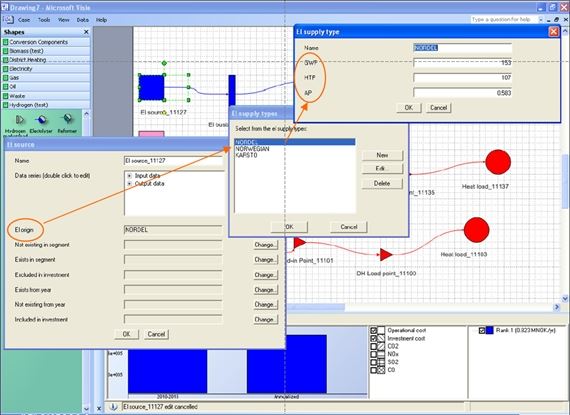Click the New button in El supply types
The height and width of the screenshot is (415, 570).
tap(382, 155)
